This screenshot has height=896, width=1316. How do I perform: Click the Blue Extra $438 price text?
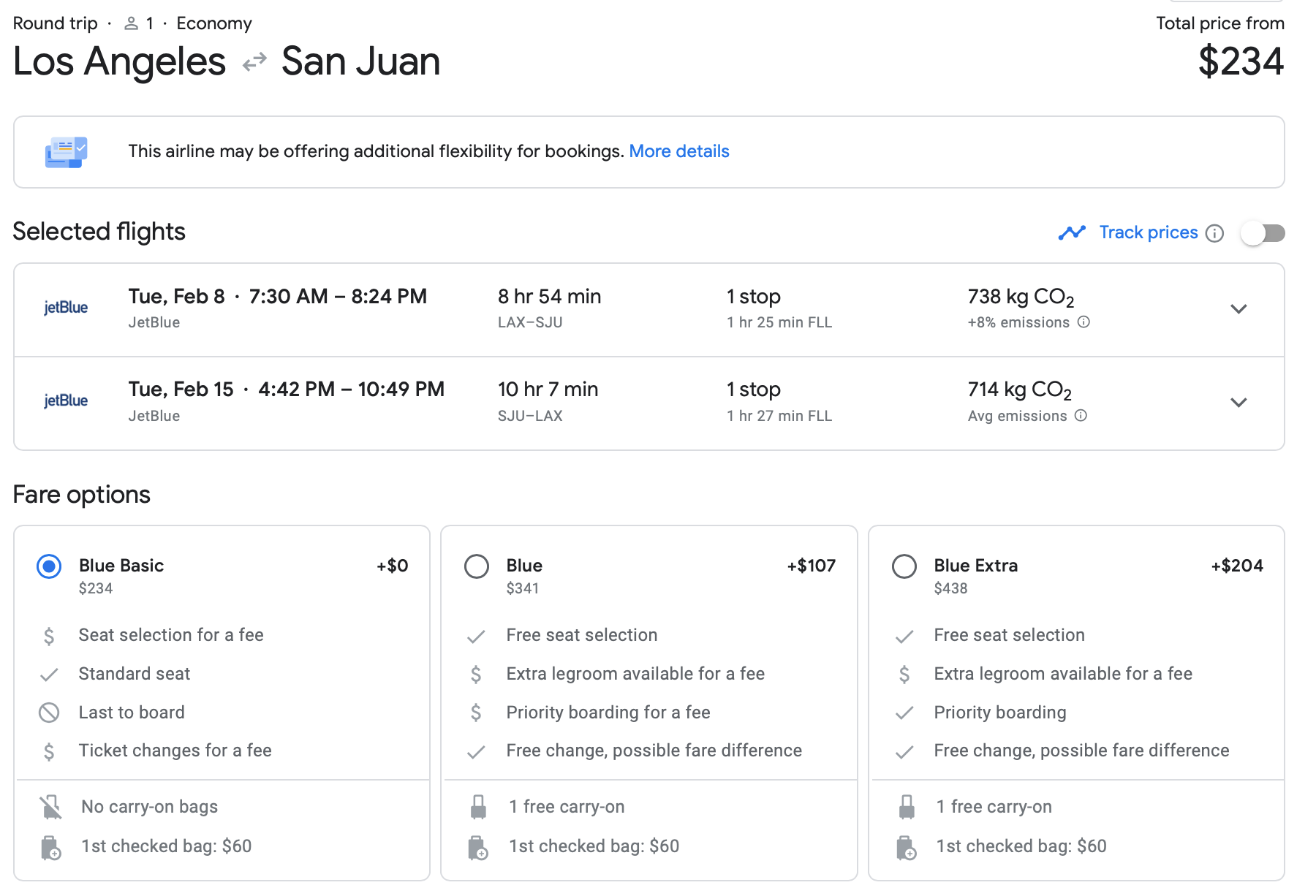coord(950,588)
